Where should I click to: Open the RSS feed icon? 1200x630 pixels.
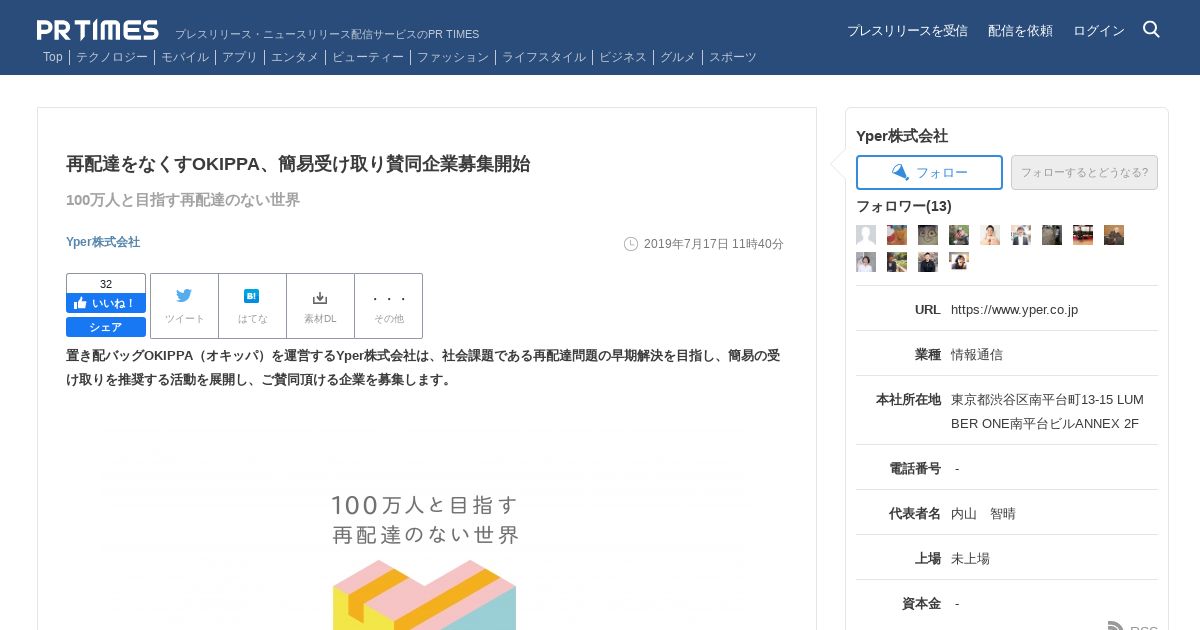(1116, 627)
